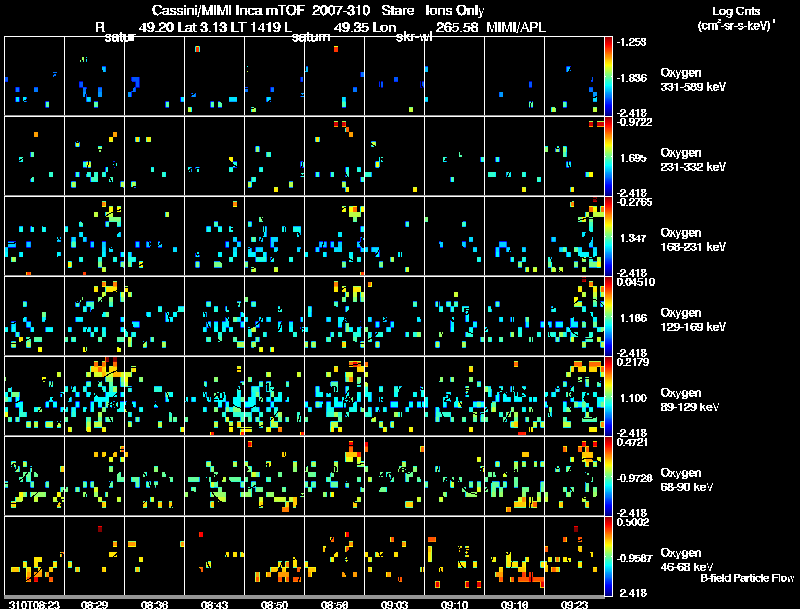The height and width of the screenshot is (609, 800).
Task: Click the Oxygen 331-589 keV row label
Action: click(693, 80)
